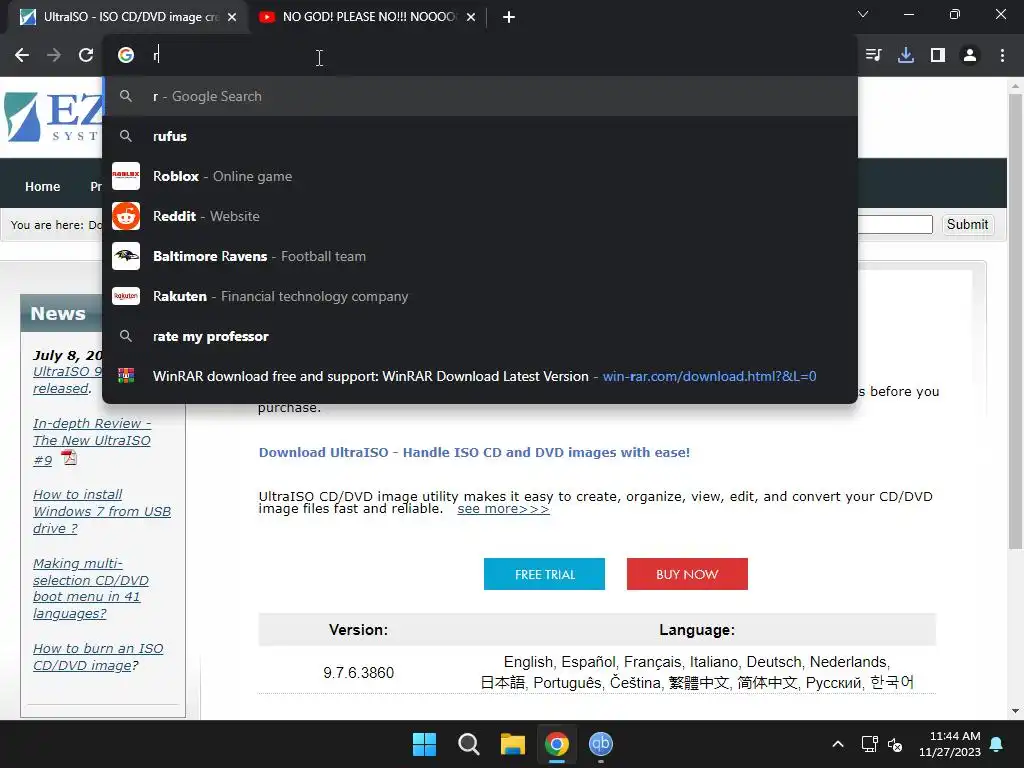Show hidden system tray icons

(x=838, y=744)
